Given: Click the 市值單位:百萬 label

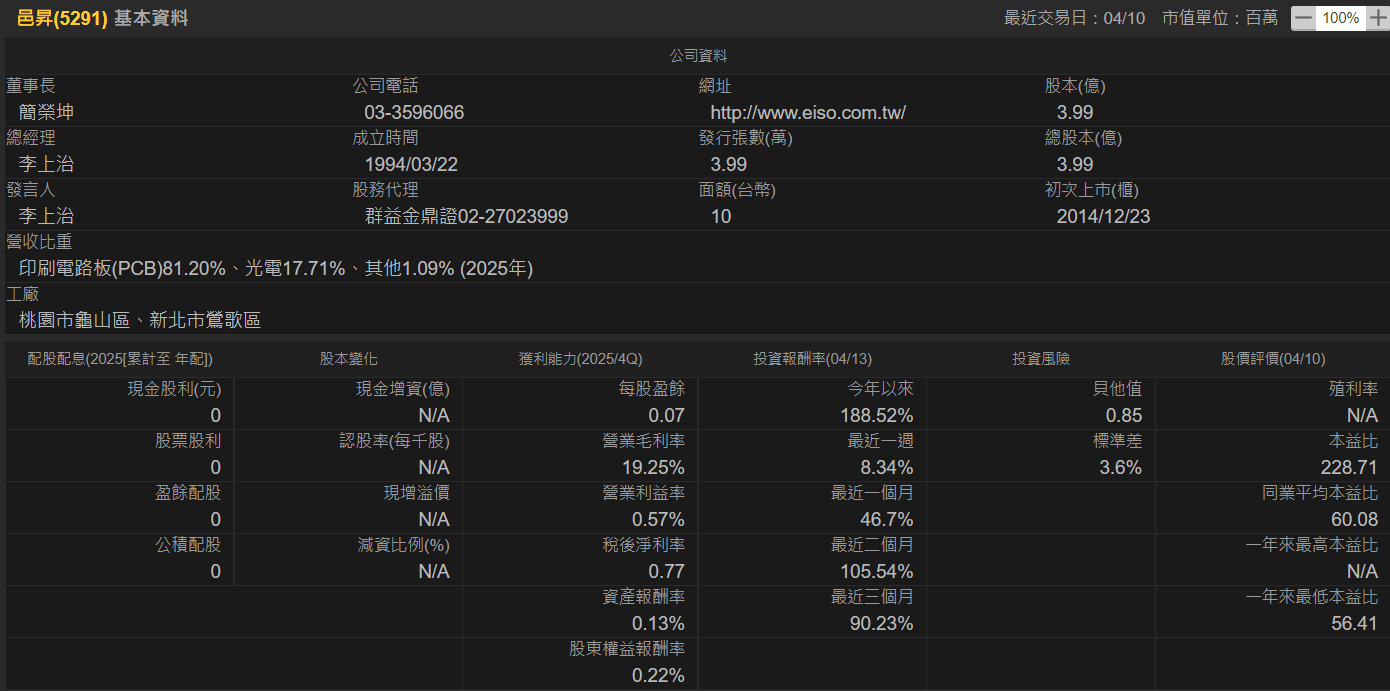Looking at the screenshot, I should coord(1220,18).
